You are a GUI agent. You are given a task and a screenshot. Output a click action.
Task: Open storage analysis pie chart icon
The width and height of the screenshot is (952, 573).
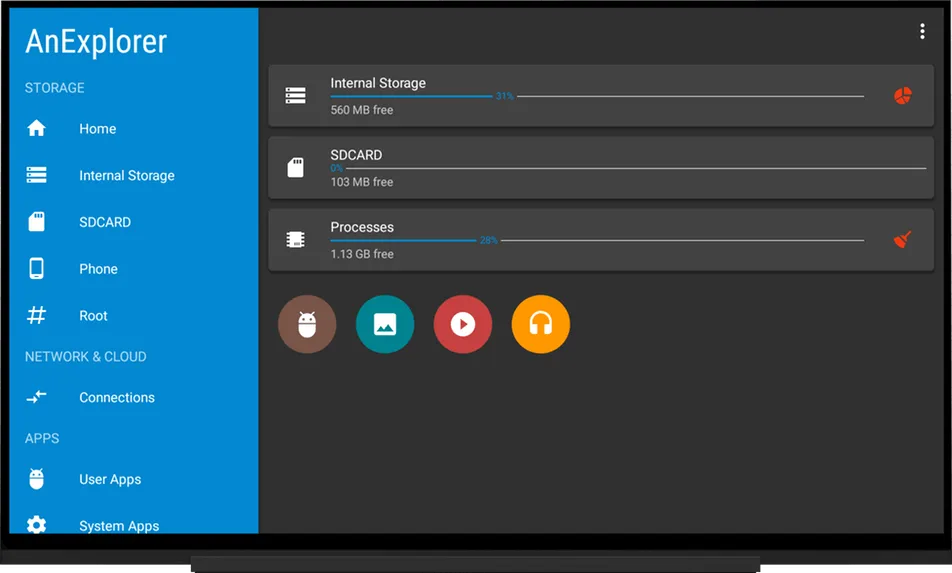pos(903,96)
